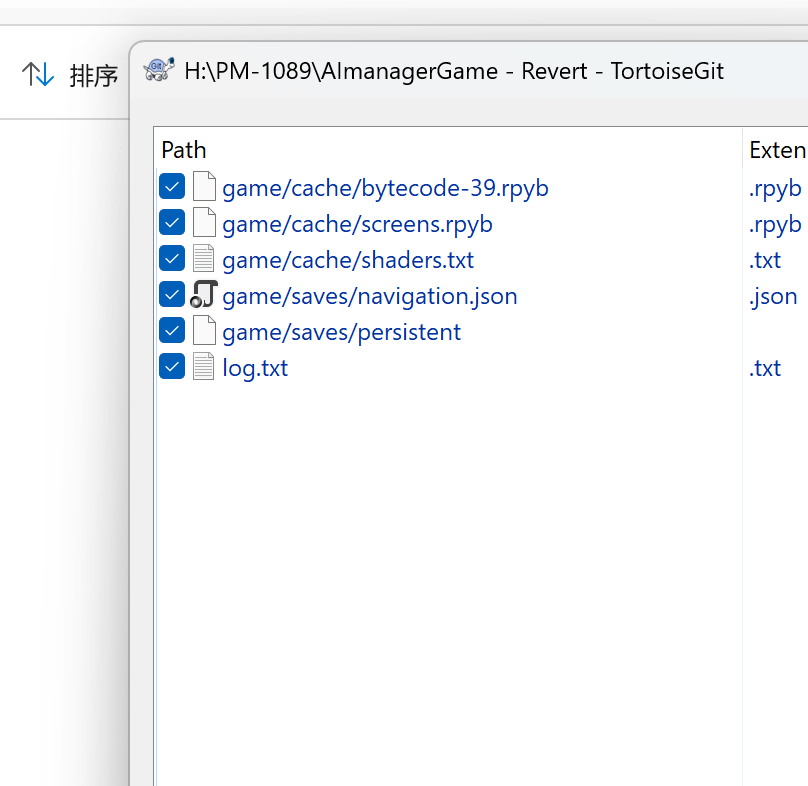Select the game/saves/persistent path text
This screenshot has width=808, height=786.
click(x=341, y=332)
